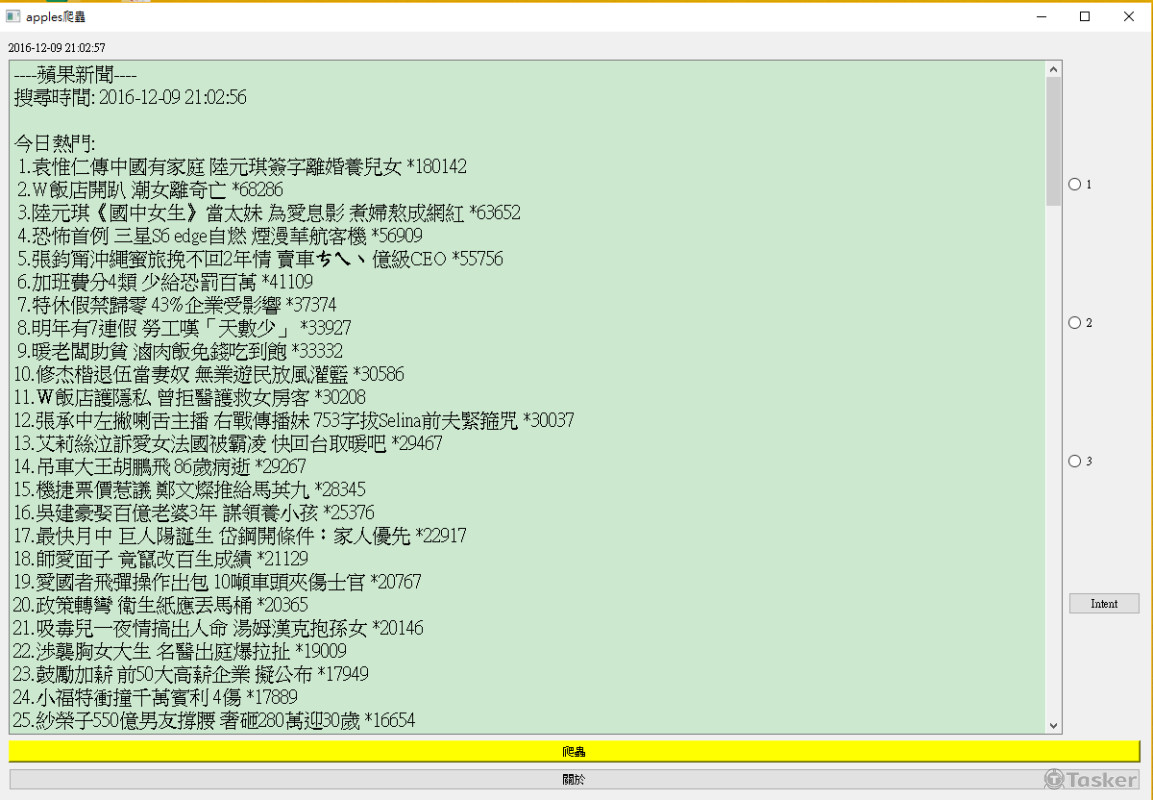Viewport: 1153px width, 800px height.
Task: Click the vertical scrollbar thumb
Action: (1053, 141)
